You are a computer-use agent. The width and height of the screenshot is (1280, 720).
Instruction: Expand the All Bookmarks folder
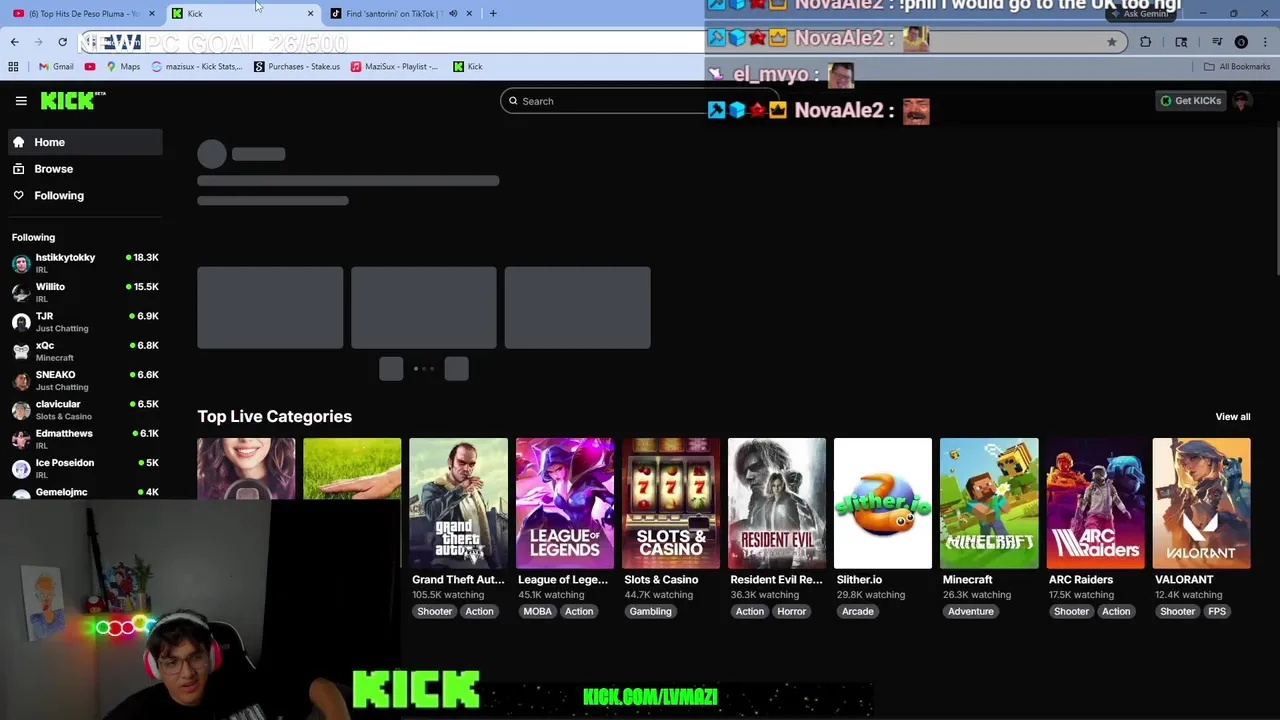(x=1237, y=66)
